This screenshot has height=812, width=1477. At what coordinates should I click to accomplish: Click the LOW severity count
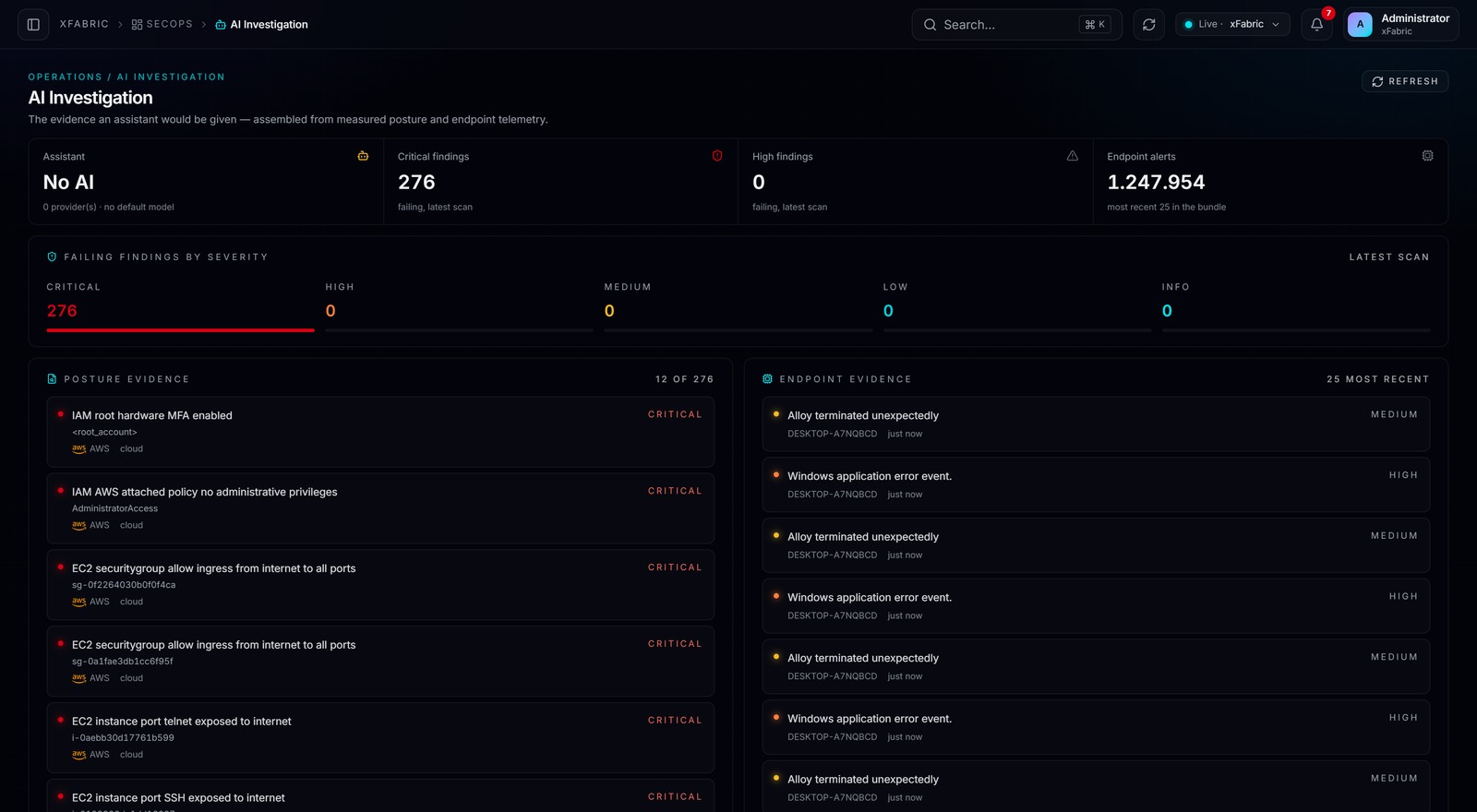888,311
